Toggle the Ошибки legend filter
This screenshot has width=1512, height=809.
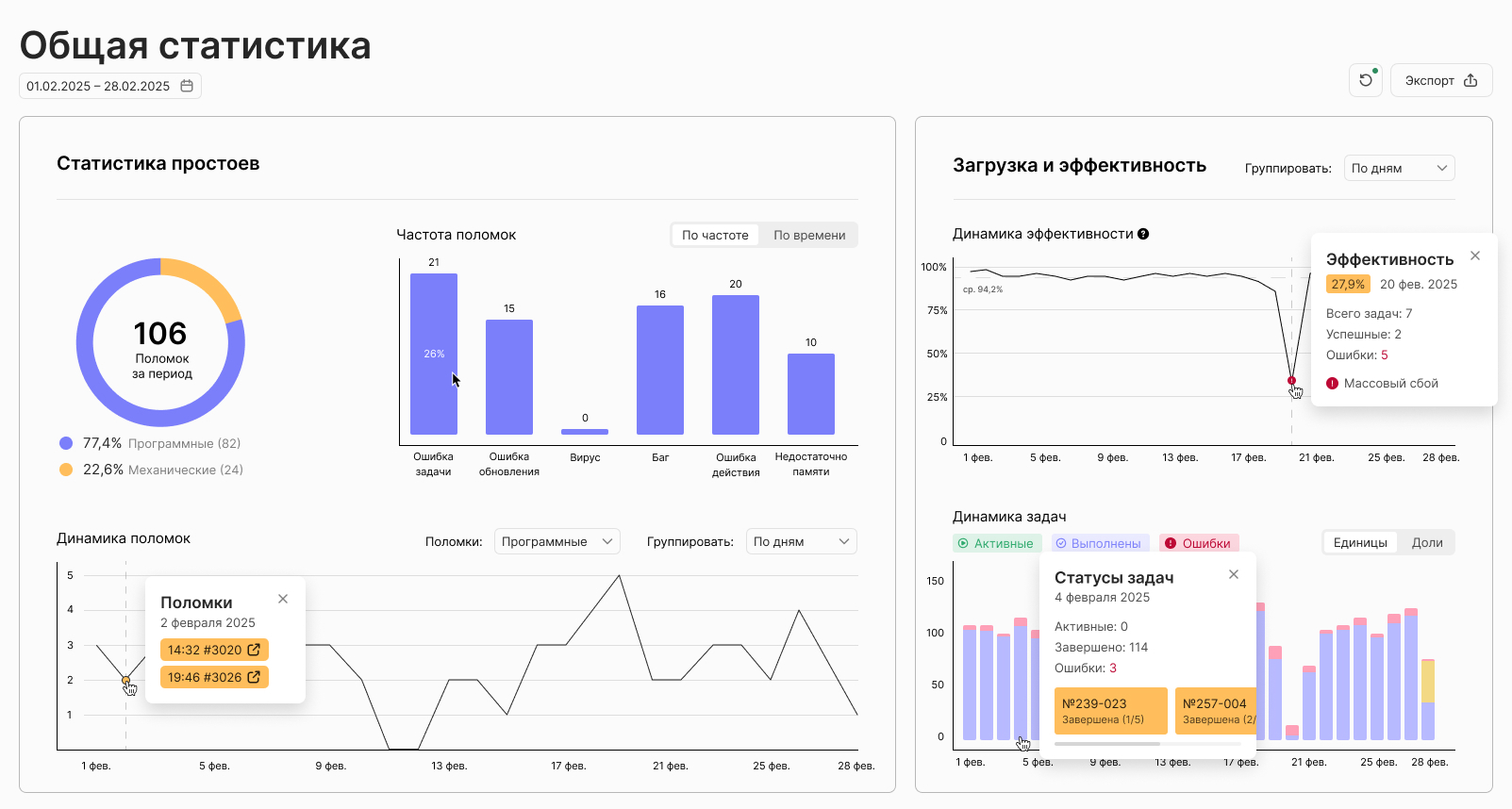(1198, 543)
